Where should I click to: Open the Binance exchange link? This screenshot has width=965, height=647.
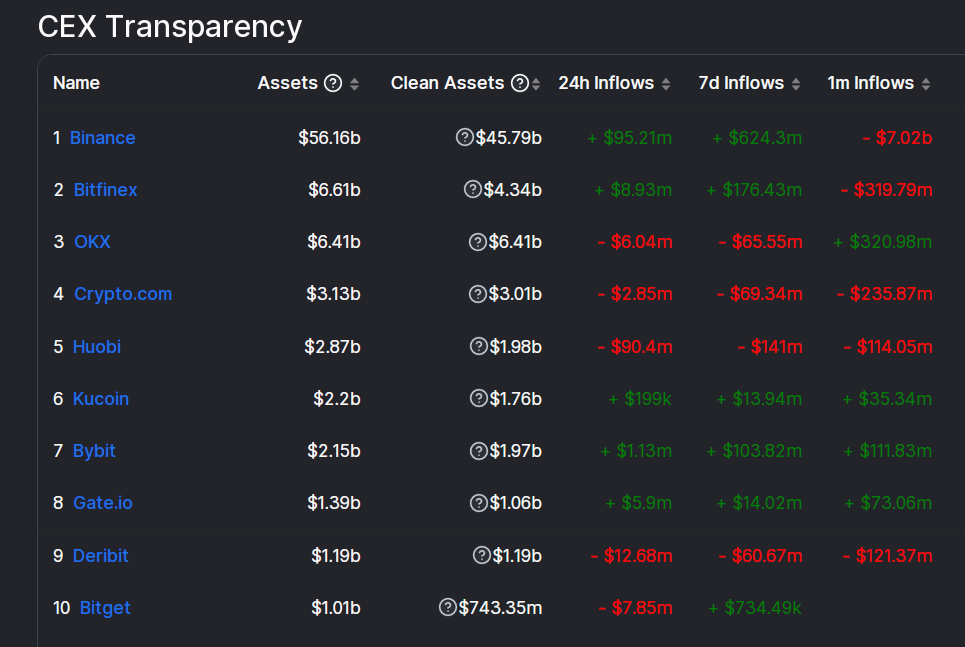coord(103,138)
